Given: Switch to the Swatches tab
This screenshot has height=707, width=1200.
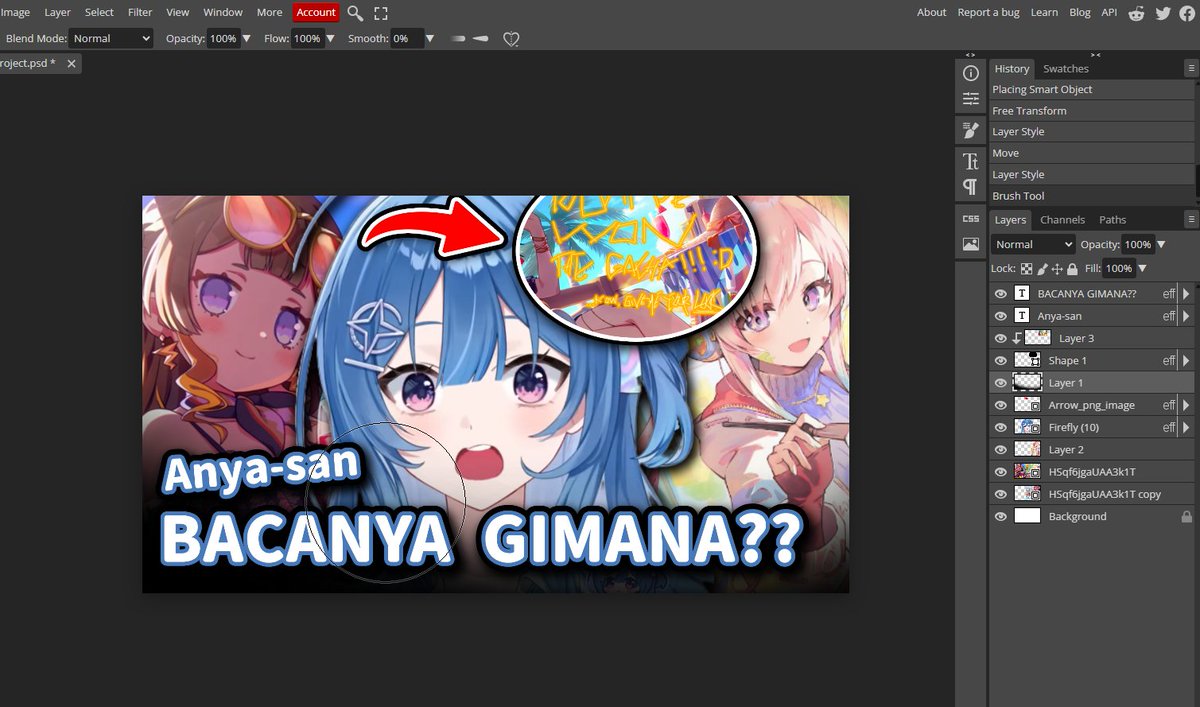Looking at the screenshot, I should pyautogui.click(x=1066, y=69).
